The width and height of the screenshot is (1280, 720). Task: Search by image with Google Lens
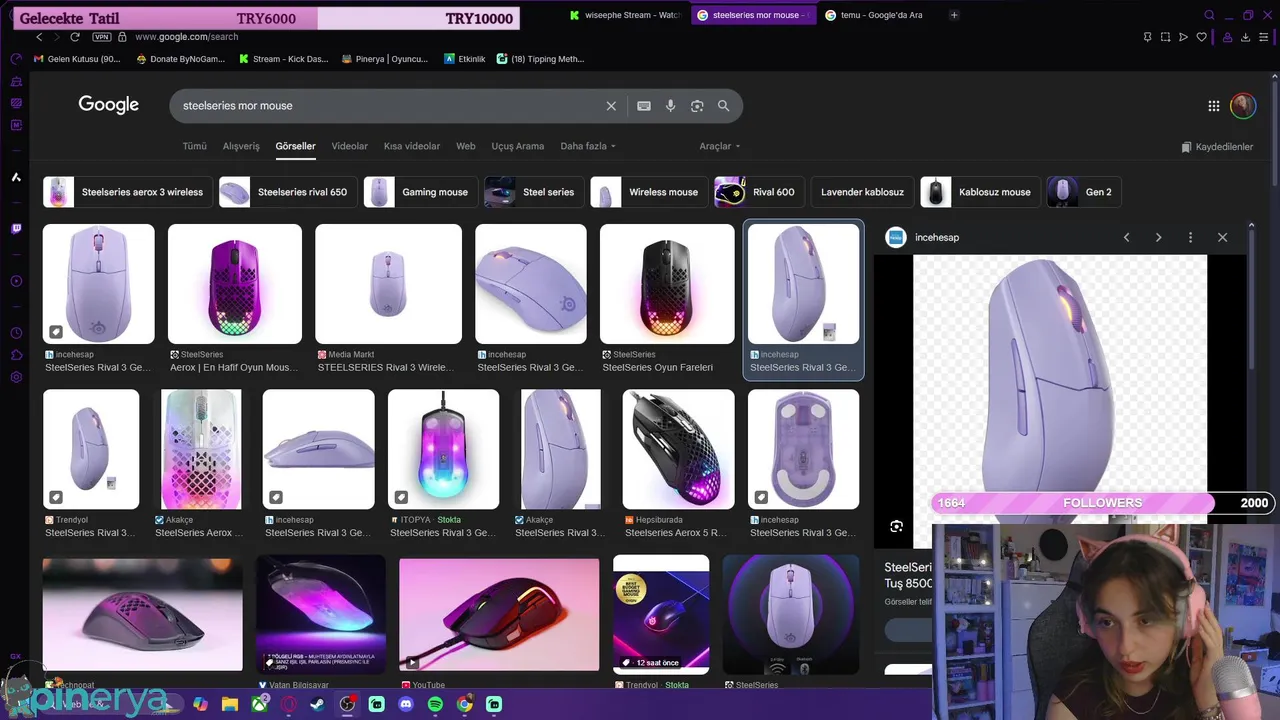(x=697, y=106)
